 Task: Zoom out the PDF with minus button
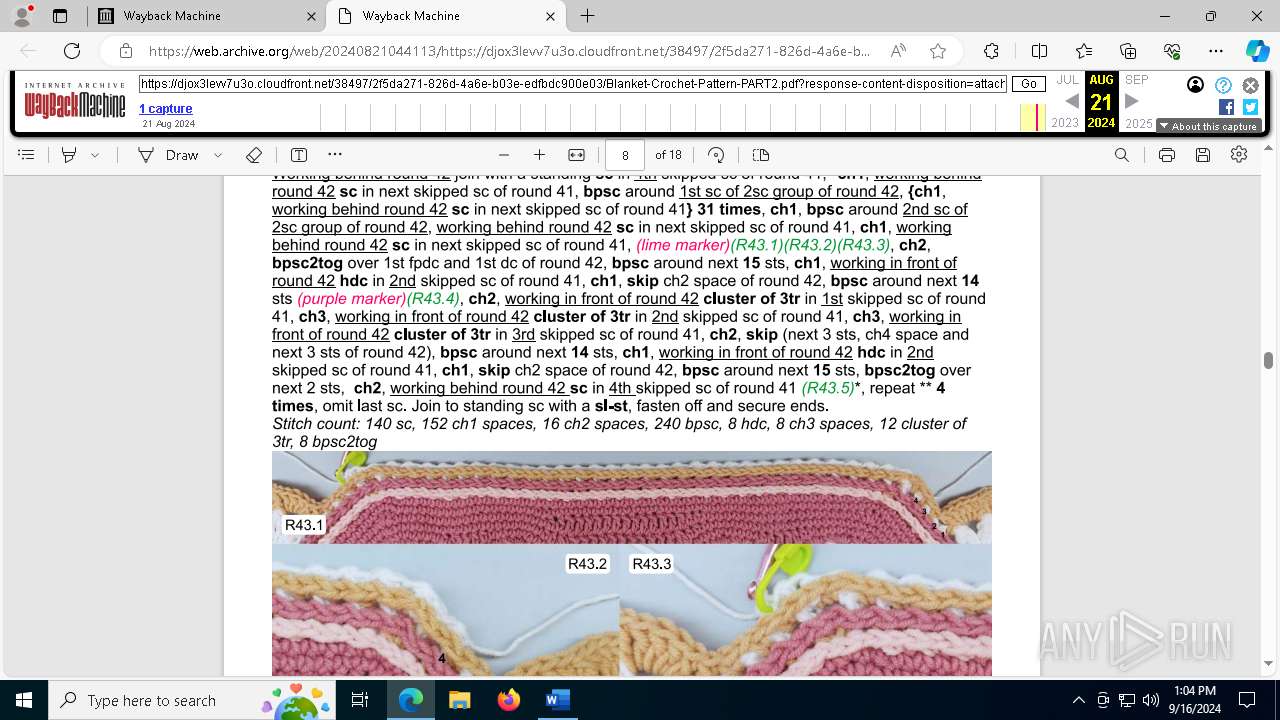[504, 155]
